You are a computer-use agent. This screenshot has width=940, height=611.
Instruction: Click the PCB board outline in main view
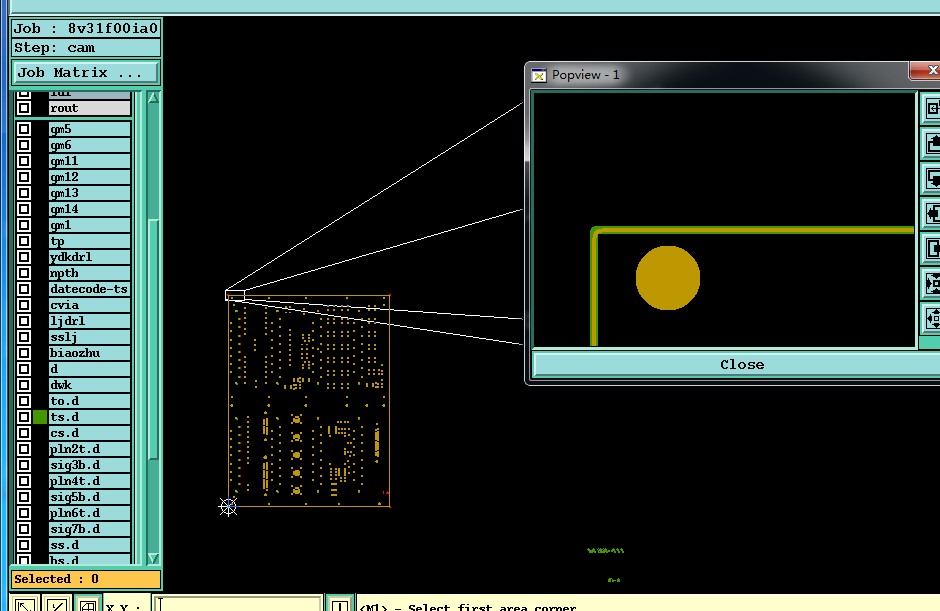[309, 401]
